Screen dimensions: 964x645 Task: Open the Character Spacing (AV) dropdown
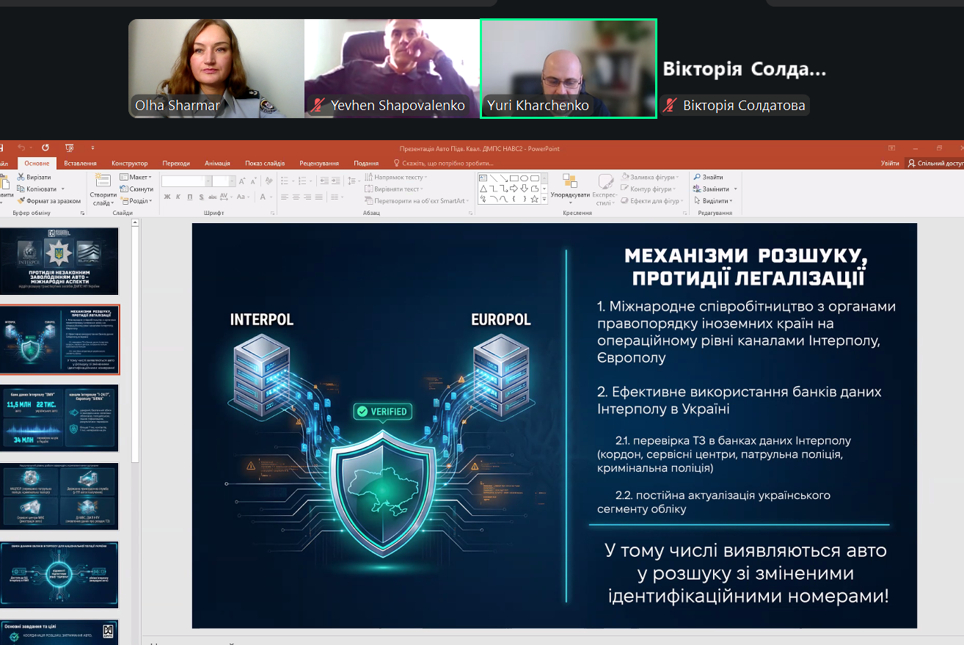(225, 197)
